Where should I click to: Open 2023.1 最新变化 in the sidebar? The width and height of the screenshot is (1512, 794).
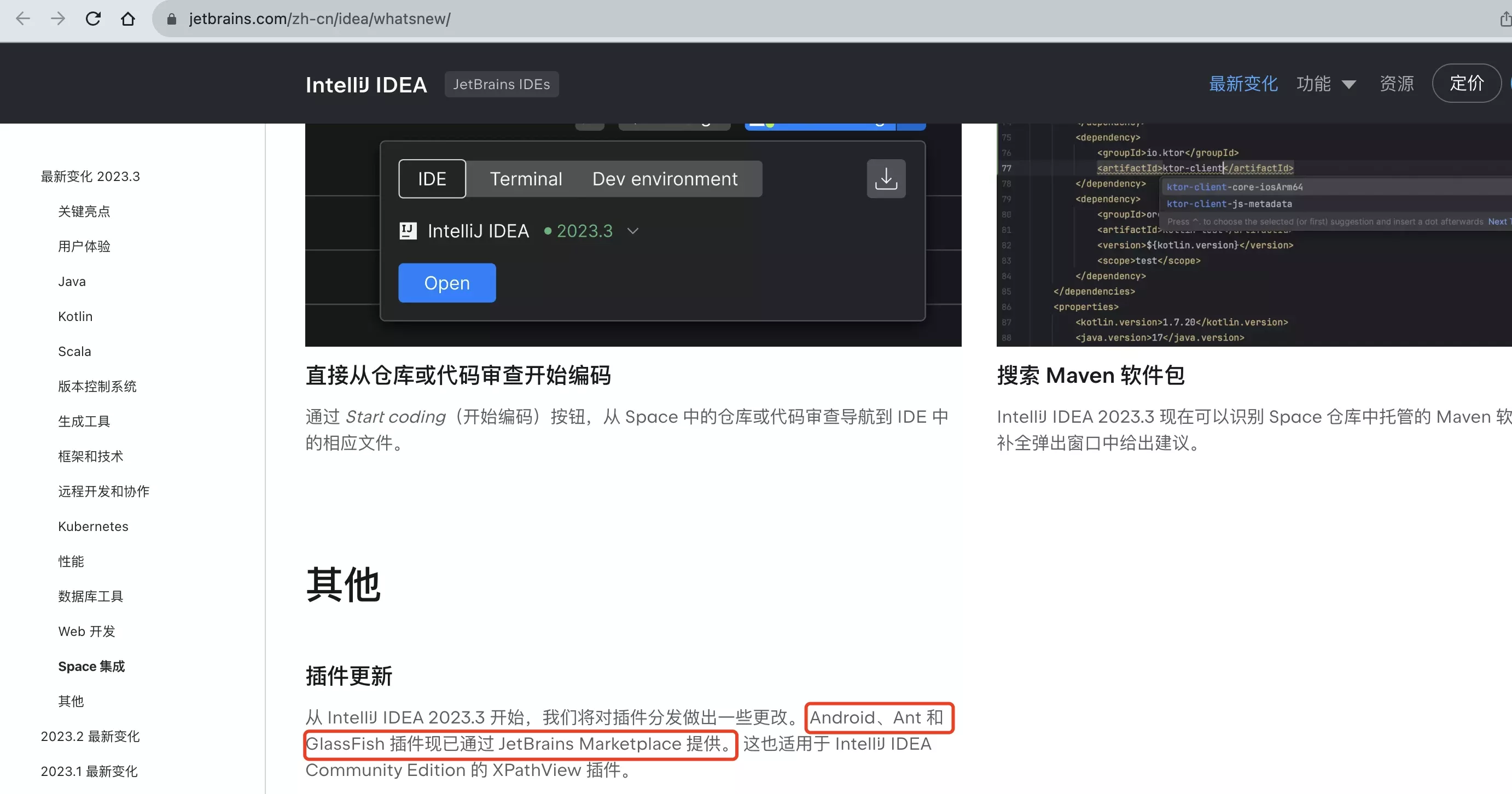tap(89, 771)
